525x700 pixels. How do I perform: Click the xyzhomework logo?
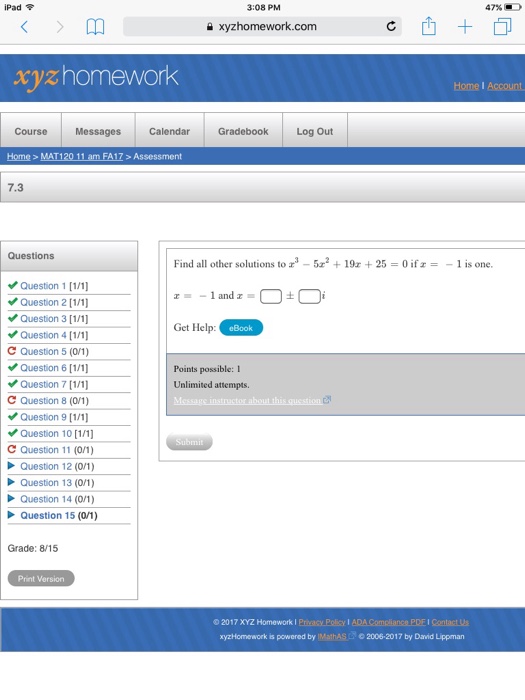point(96,77)
